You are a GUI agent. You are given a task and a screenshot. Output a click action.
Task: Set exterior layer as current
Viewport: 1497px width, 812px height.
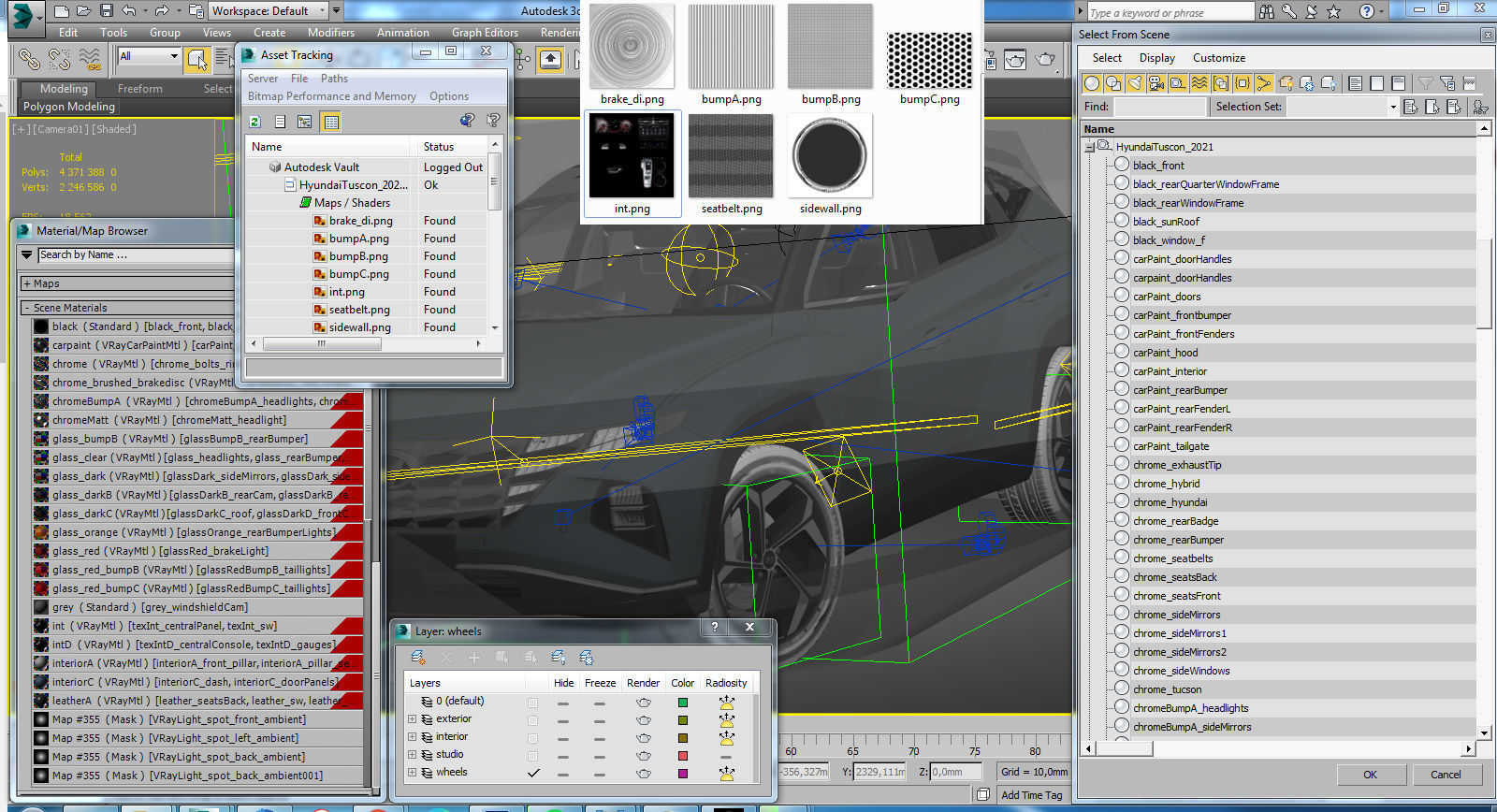click(x=533, y=719)
